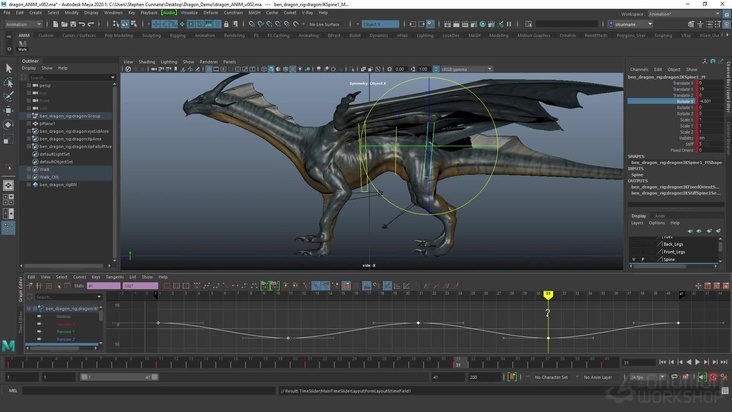Screen dimensions: 732x412
Task: Activate the Move tool in toolbox
Action: (9, 111)
